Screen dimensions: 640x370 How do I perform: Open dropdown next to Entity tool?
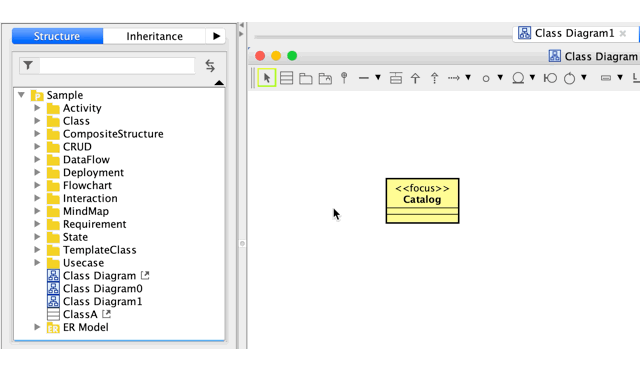point(532,77)
